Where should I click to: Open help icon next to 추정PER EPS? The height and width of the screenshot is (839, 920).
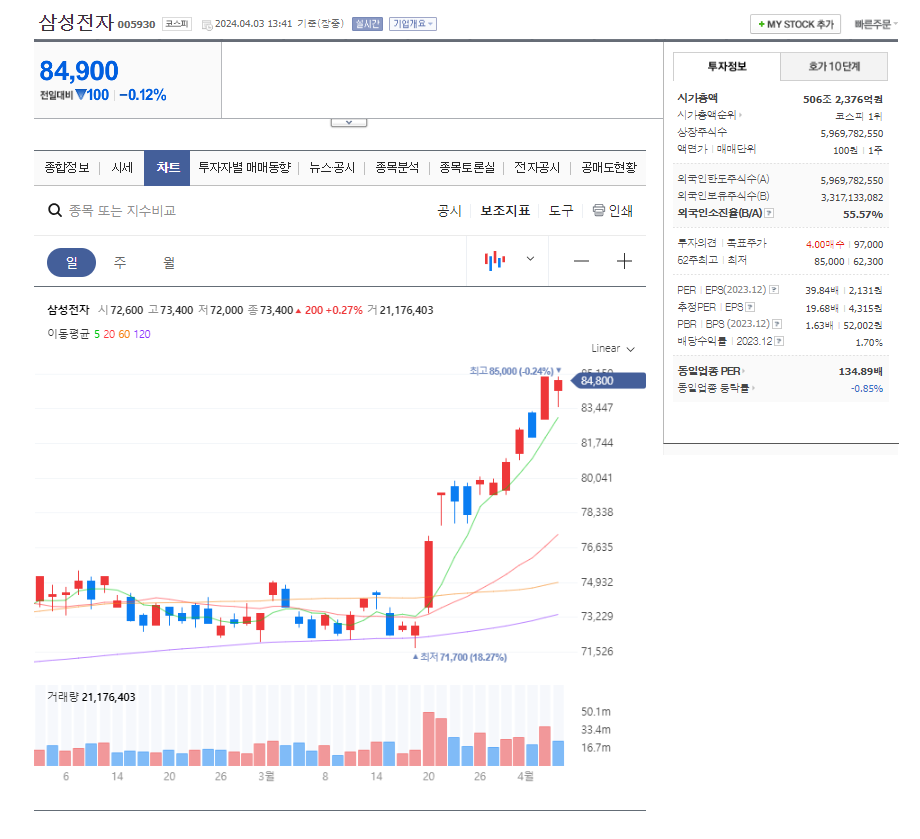[x=750, y=307]
